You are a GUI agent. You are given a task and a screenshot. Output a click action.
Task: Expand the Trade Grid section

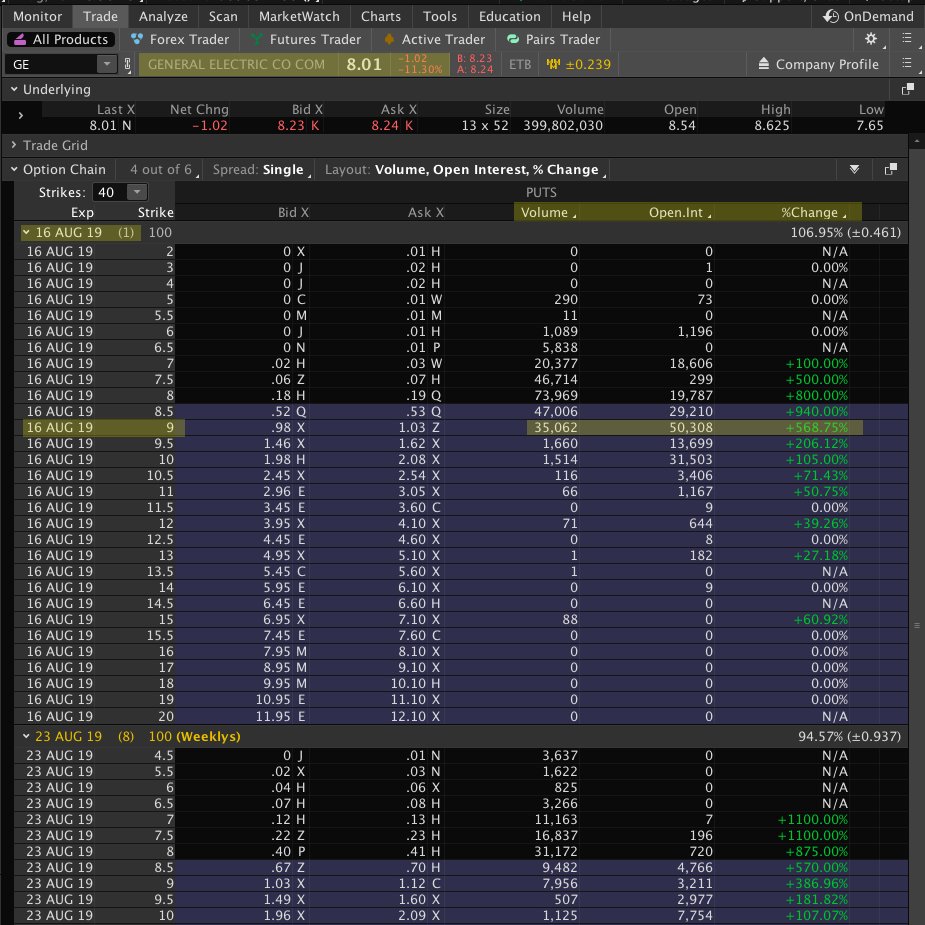click(x=14, y=145)
